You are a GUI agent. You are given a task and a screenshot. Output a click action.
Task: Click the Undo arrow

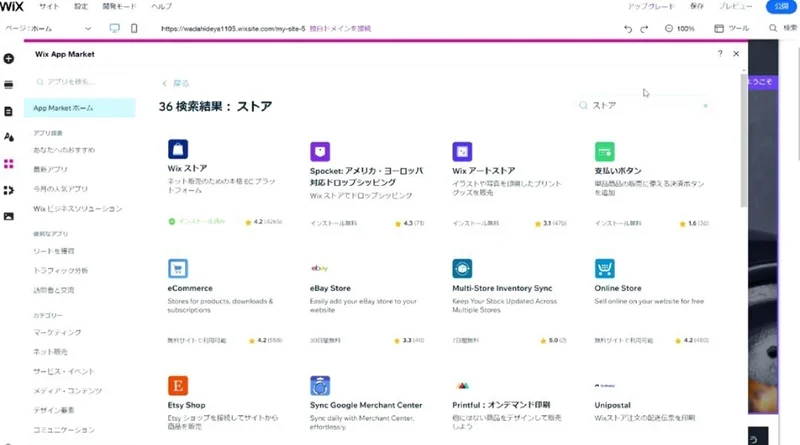click(x=628, y=29)
